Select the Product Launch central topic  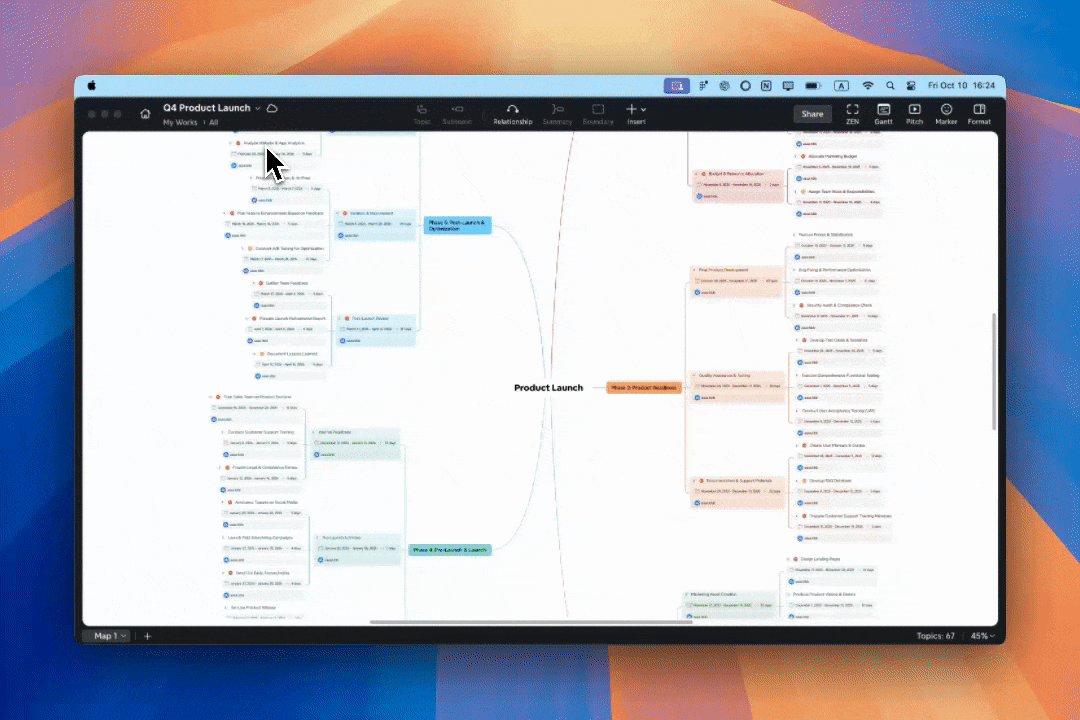click(x=548, y=388)
